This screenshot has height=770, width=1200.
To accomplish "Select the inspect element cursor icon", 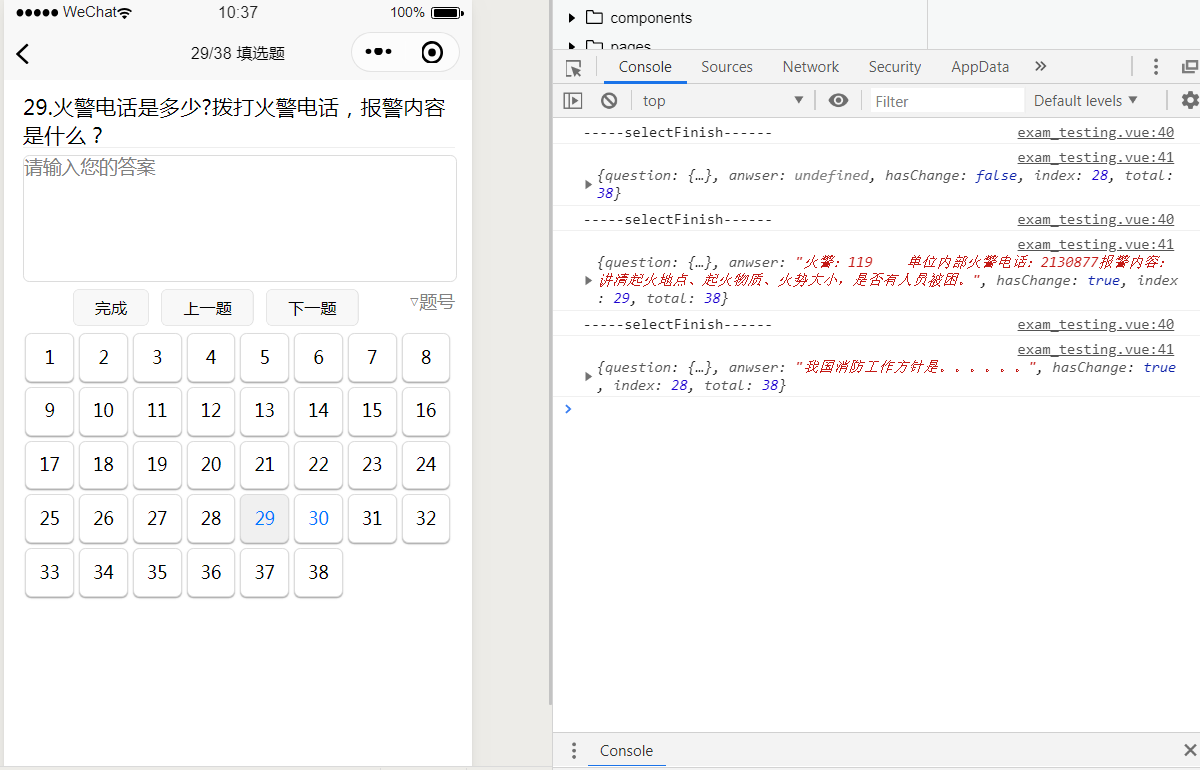I will point(574,68).
